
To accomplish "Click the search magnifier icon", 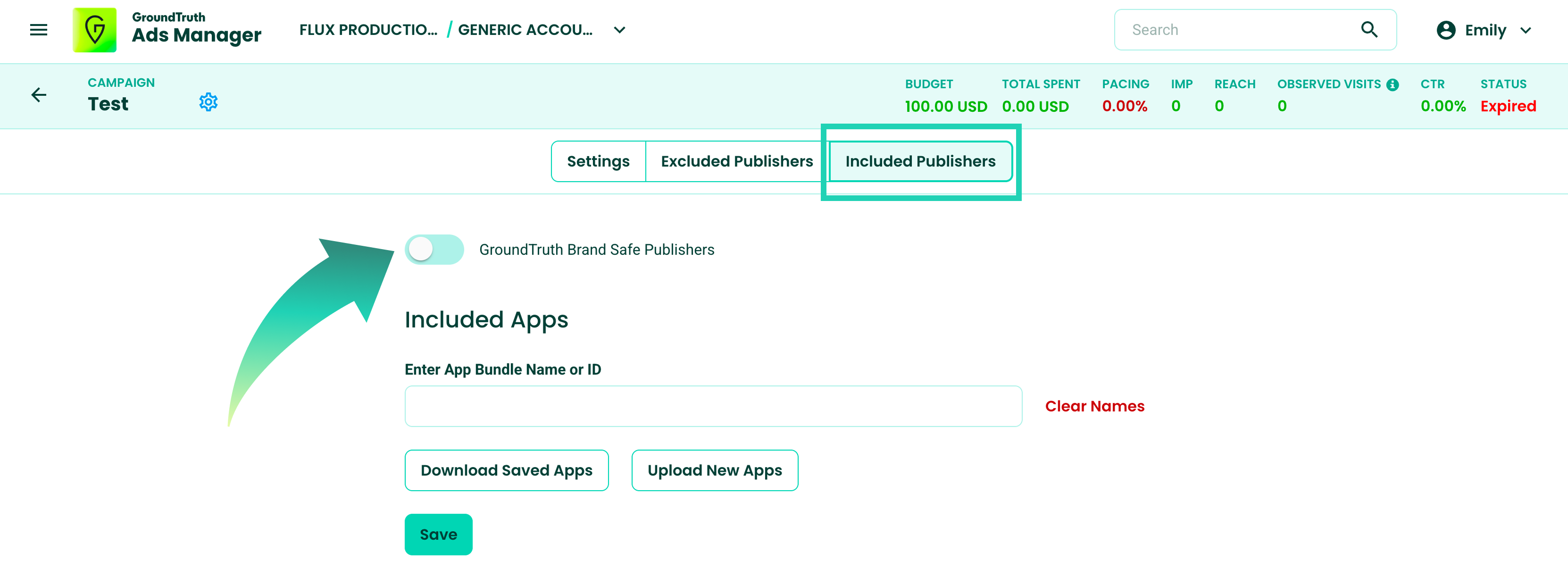I will (x=1369, y=29).
